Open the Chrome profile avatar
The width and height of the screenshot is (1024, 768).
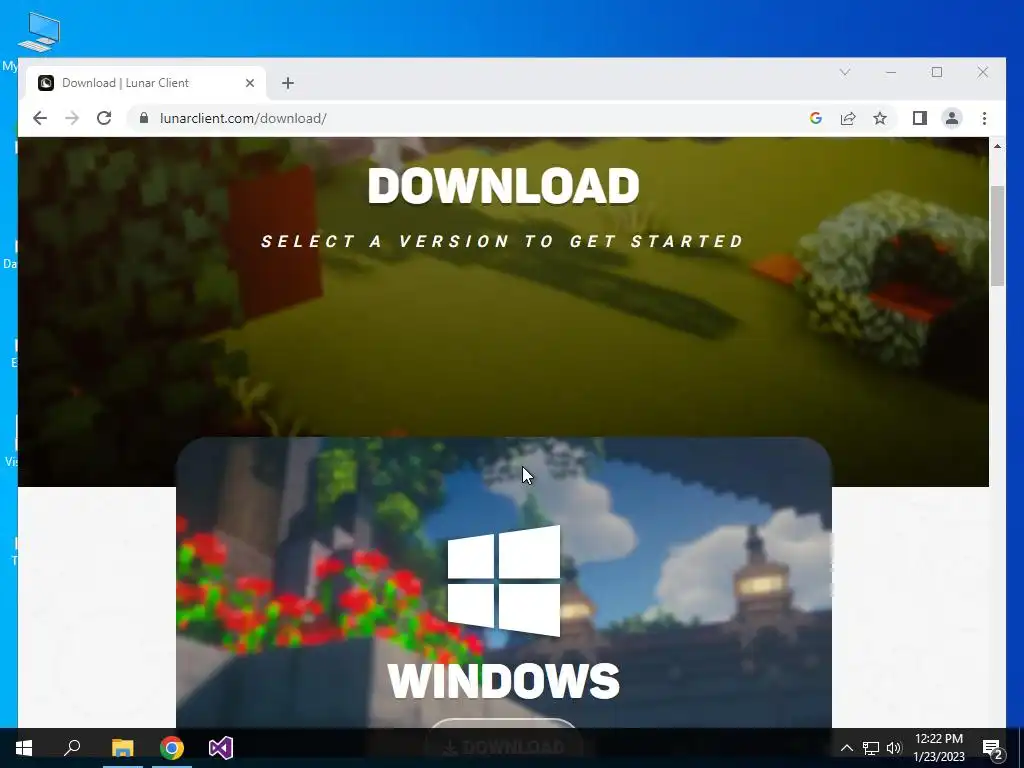pos(952,118)
